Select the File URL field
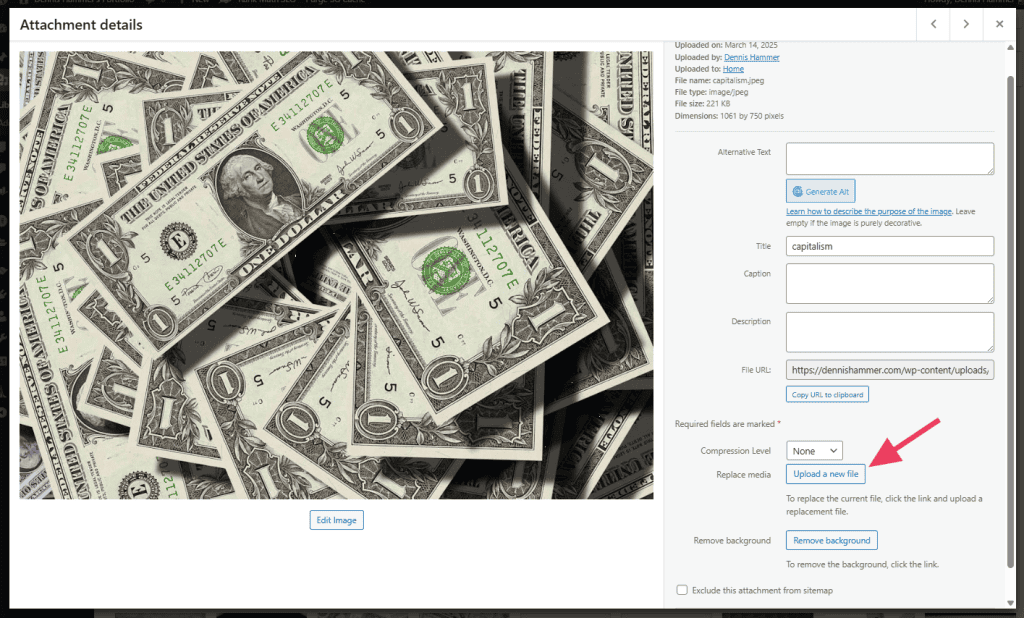 click(x=890, y=370)
